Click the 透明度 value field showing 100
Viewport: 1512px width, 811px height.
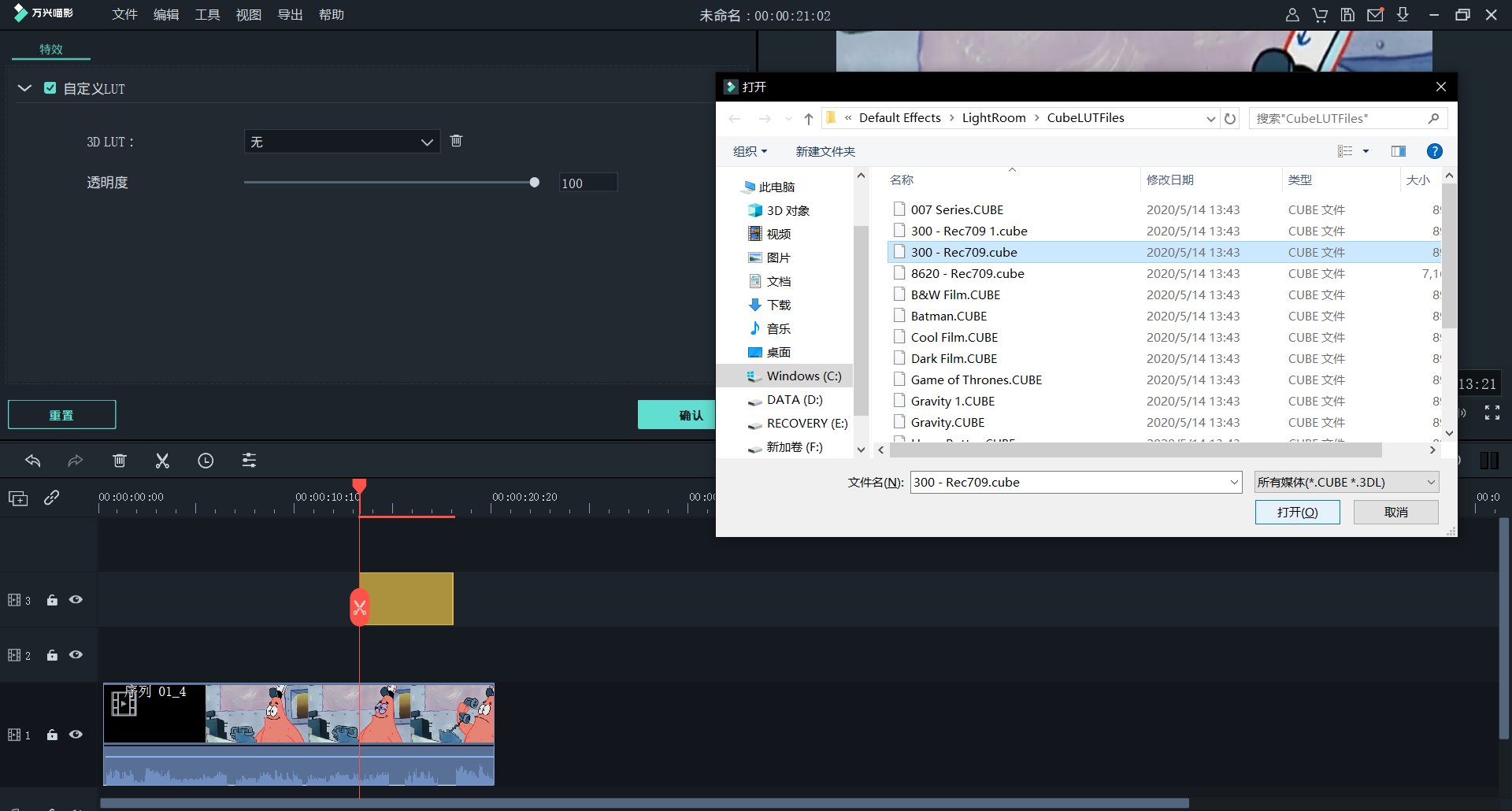(x=587, y=183)
